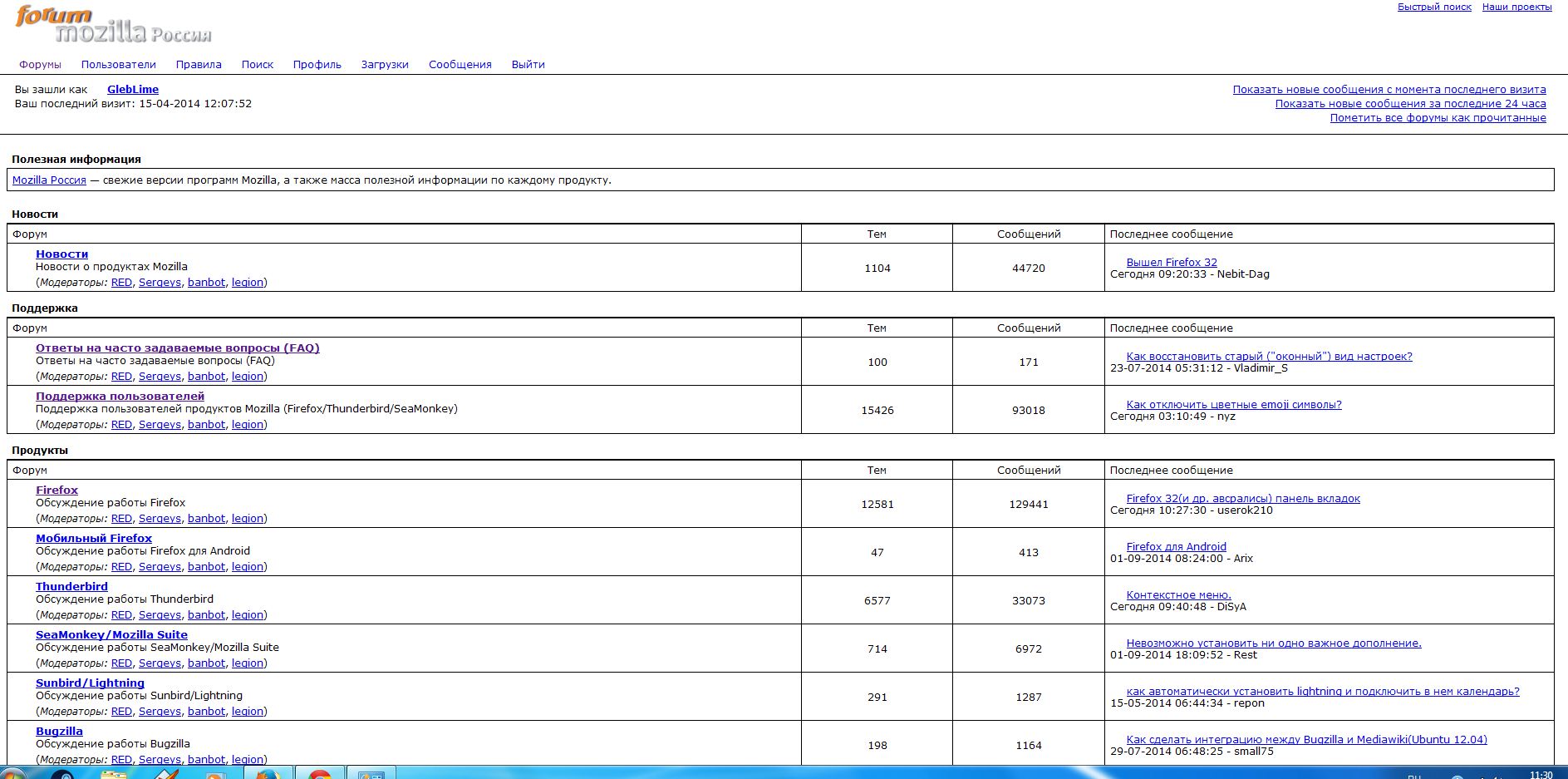
Task: Open moderator RED in the Thunderbird row
Action: coord(121,614)
